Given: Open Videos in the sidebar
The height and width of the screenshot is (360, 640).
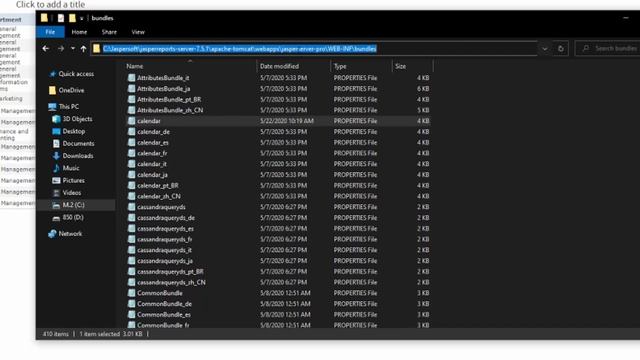Looking at the screenshot, I should coord(72,192).
